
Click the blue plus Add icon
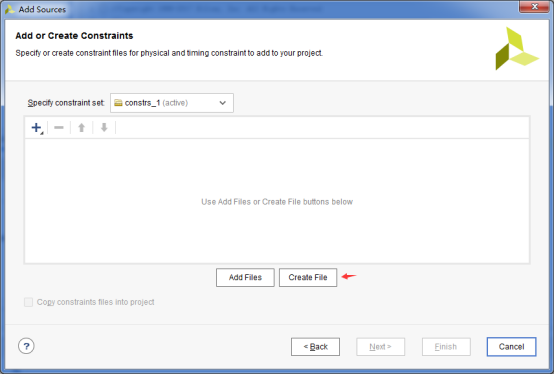coord(37,127)
